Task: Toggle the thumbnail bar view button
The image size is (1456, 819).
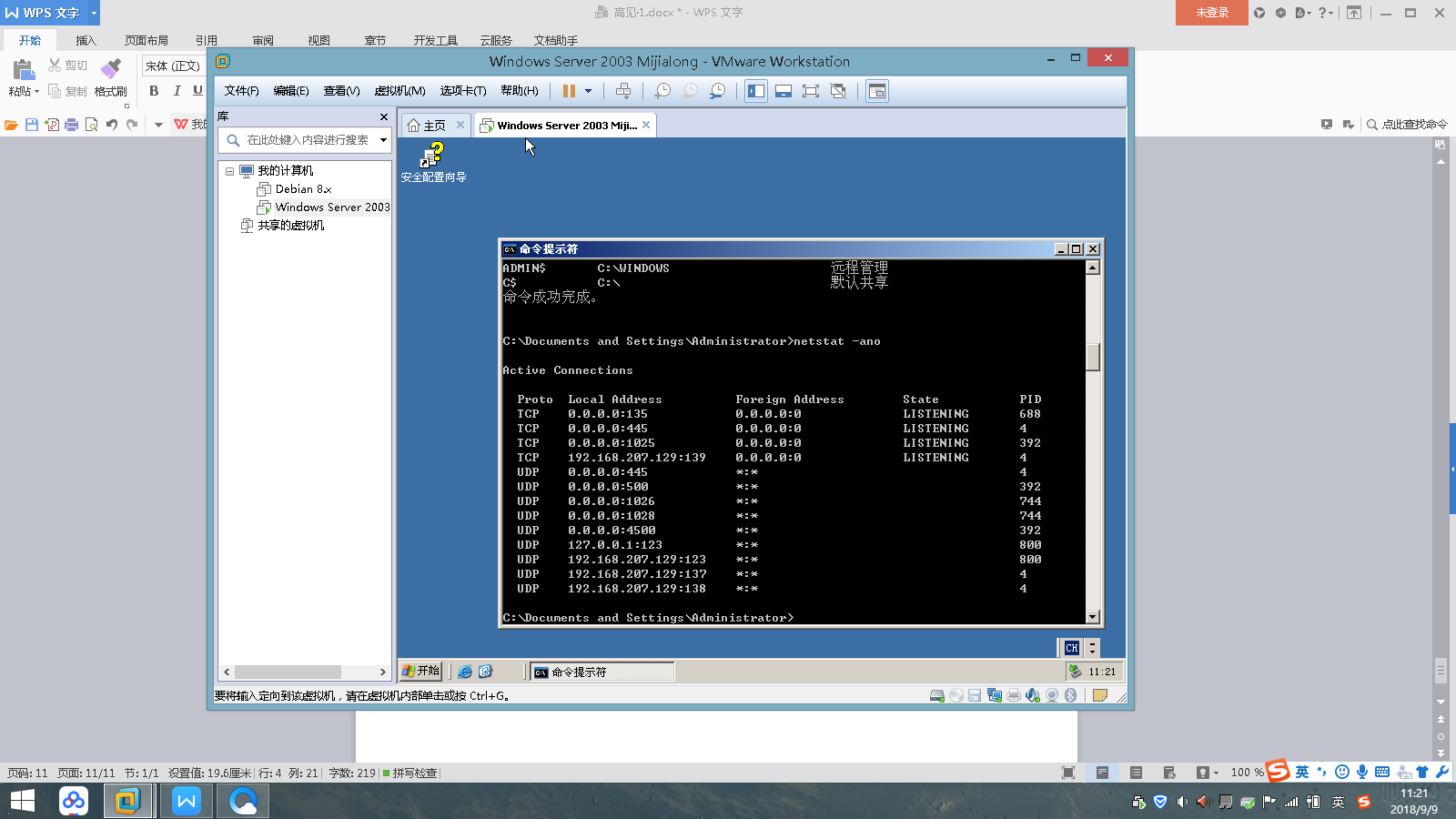Action: tap(784, 91)
